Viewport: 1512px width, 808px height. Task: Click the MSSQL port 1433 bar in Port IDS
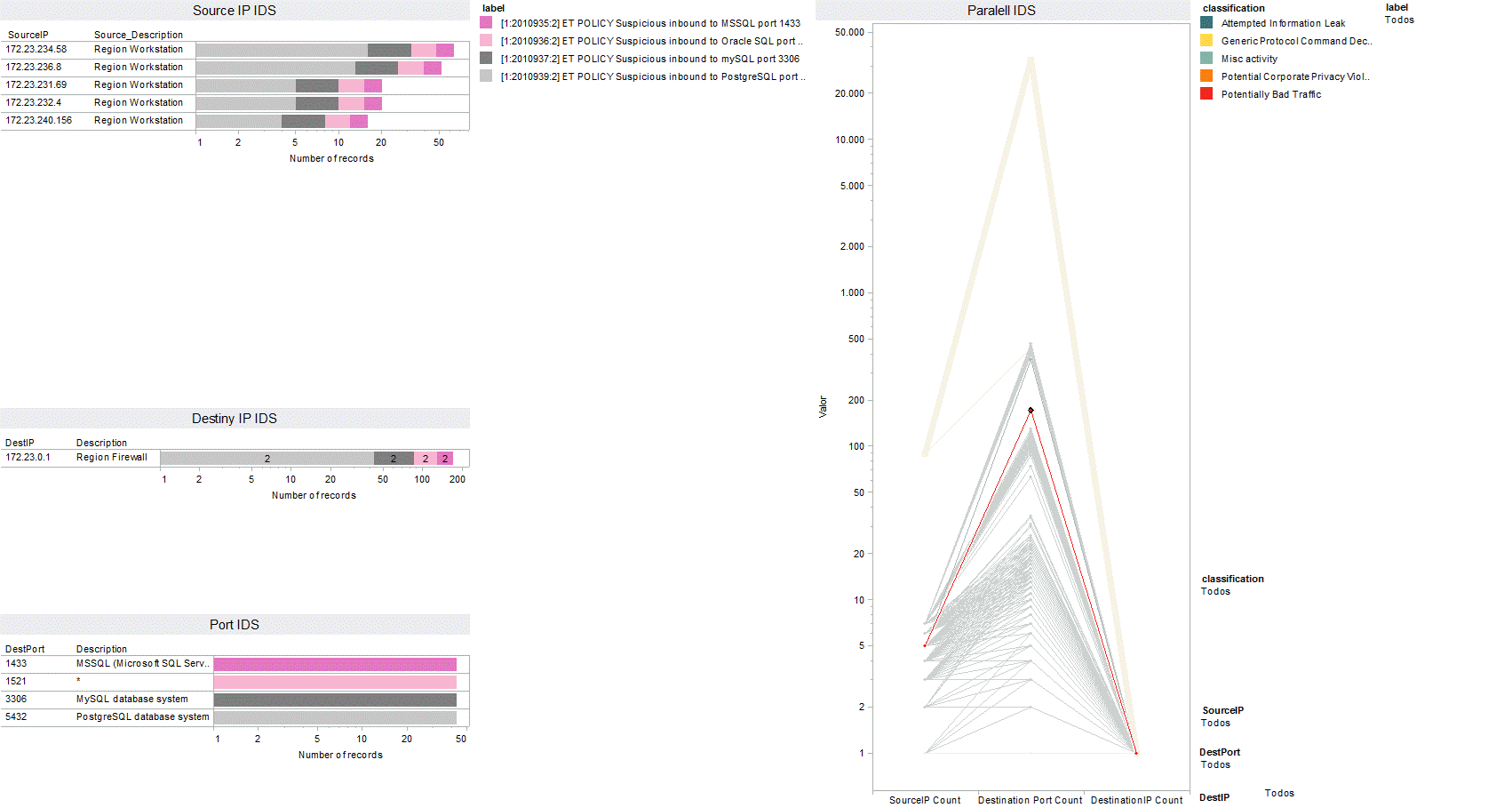335,664
